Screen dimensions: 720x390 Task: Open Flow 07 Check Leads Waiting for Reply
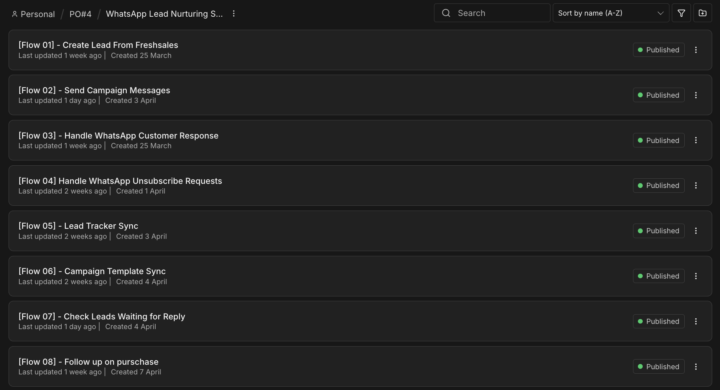click(x=360, y=321)
